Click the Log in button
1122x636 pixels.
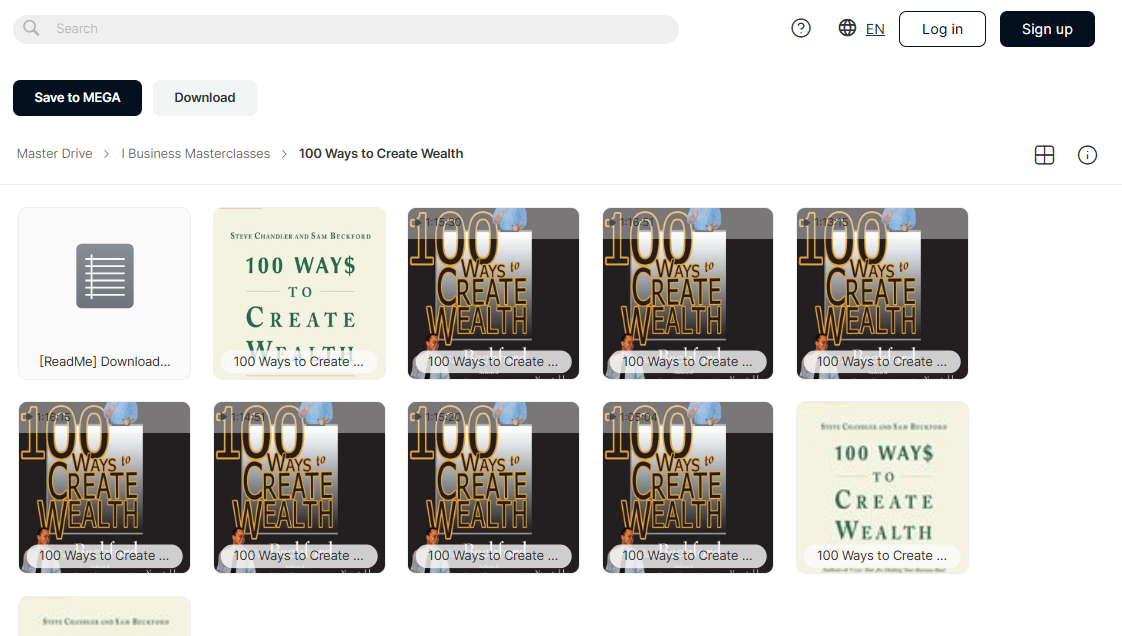[x=942, y=29]
